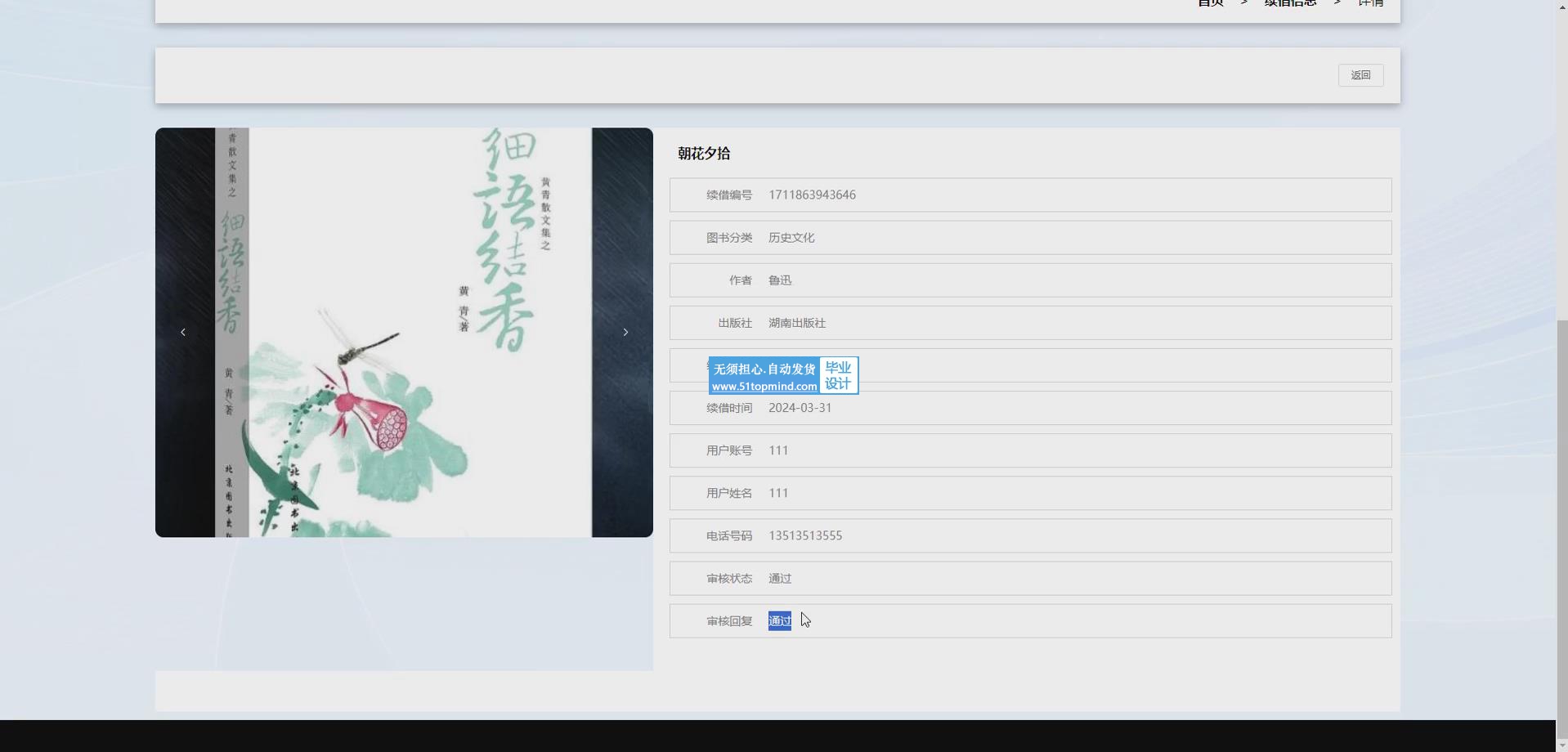The image size is (1568, 752).
Task: Click the 图书分类 label
Action: [x=729, y=238]
